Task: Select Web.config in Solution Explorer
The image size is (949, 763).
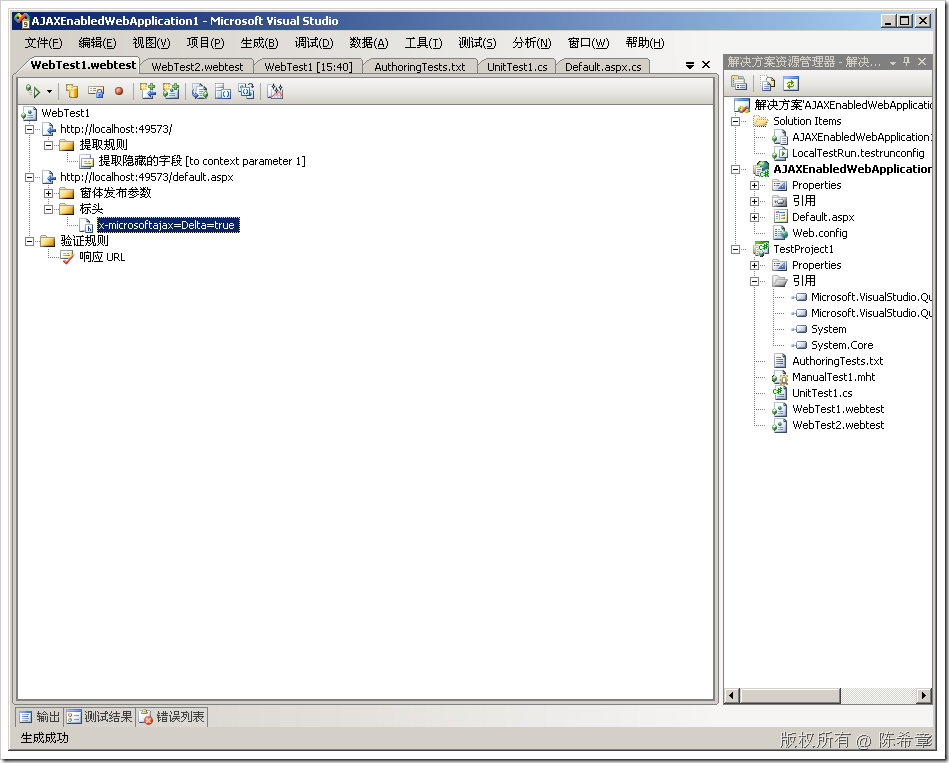Action: point(819,233)
